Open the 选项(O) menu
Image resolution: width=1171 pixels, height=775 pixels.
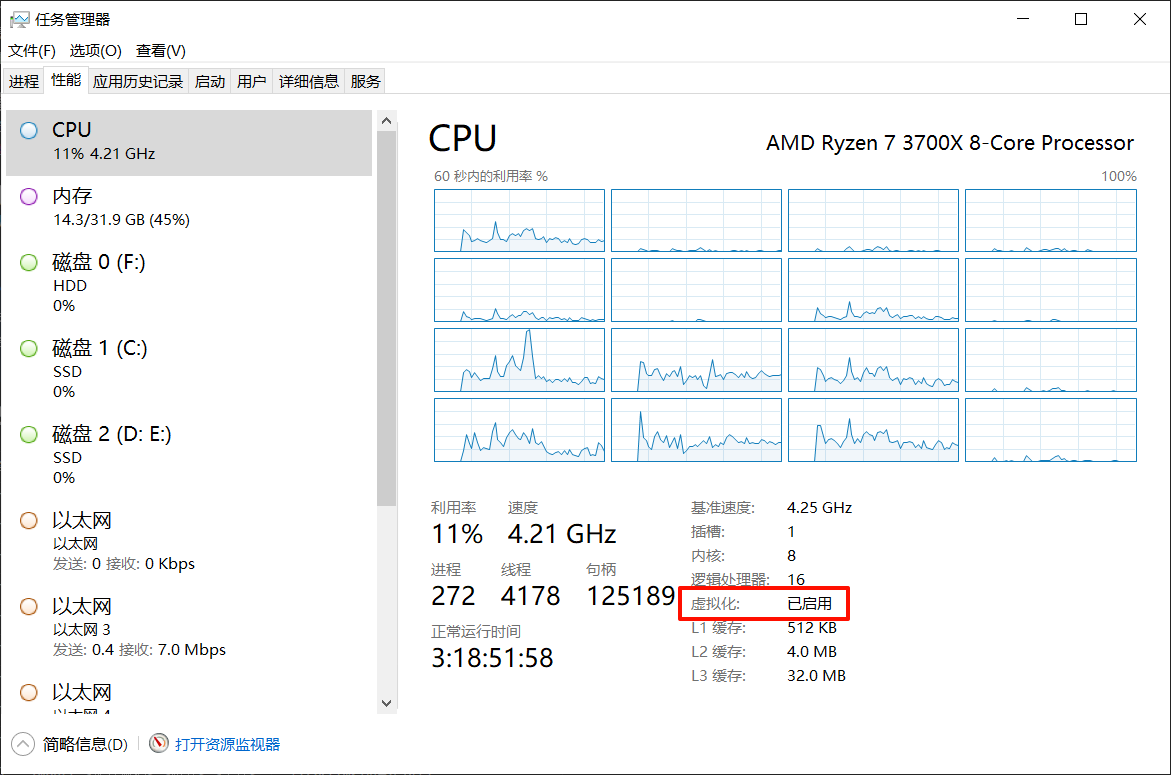tap(95, 50)
